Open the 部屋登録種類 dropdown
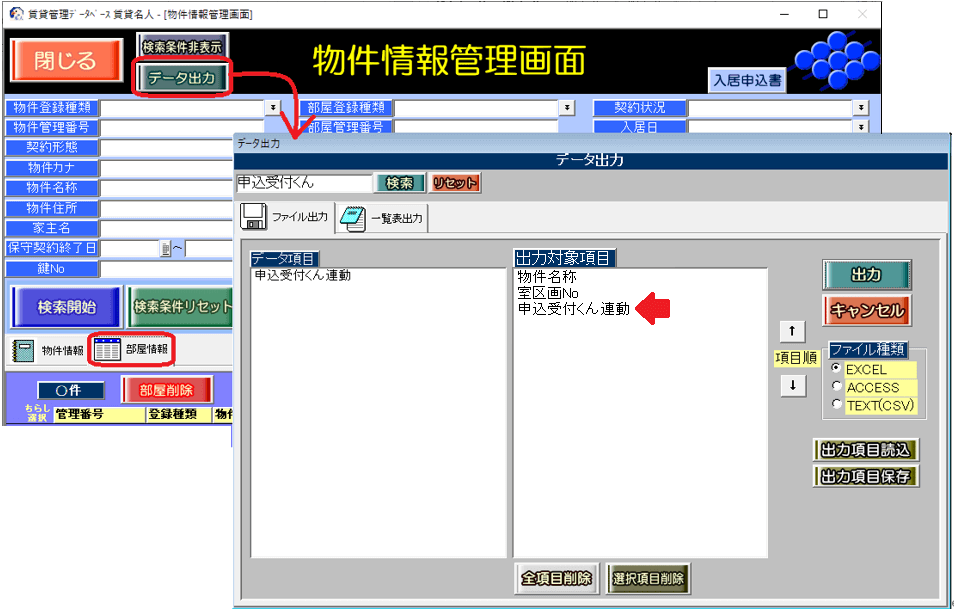954x609 pixels. coord(567,107)
